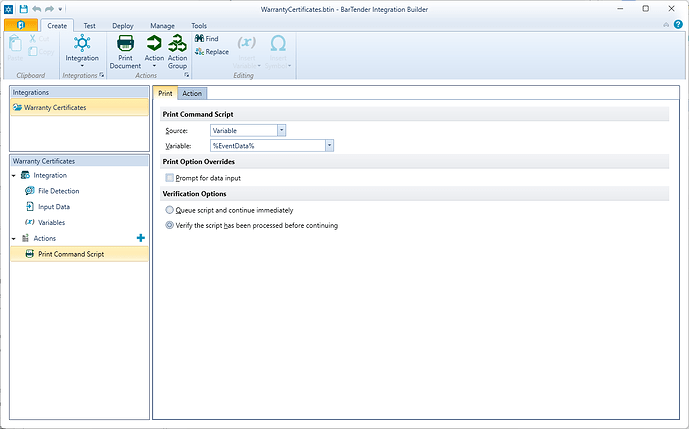This screenshot has width=689, height=429.
Task: Switch to the Action tab in properties panel
Action: [192, 93]
